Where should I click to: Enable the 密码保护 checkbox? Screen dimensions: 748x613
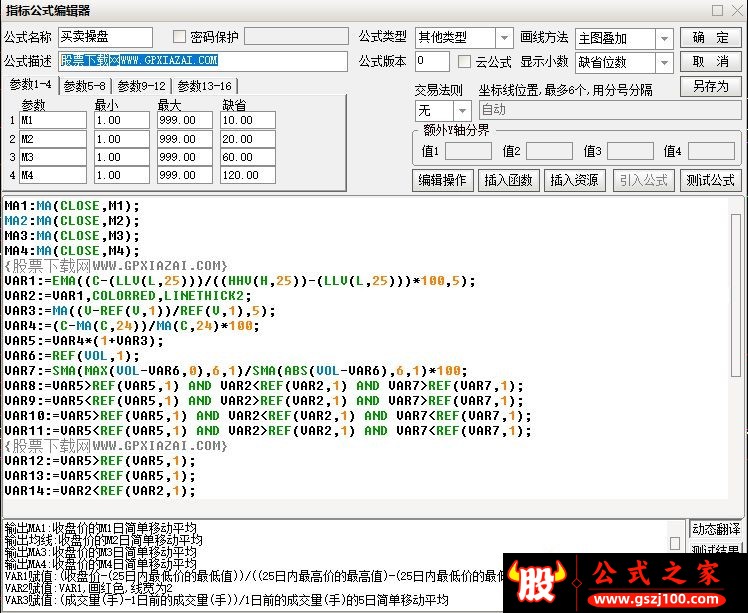point(180,38)
